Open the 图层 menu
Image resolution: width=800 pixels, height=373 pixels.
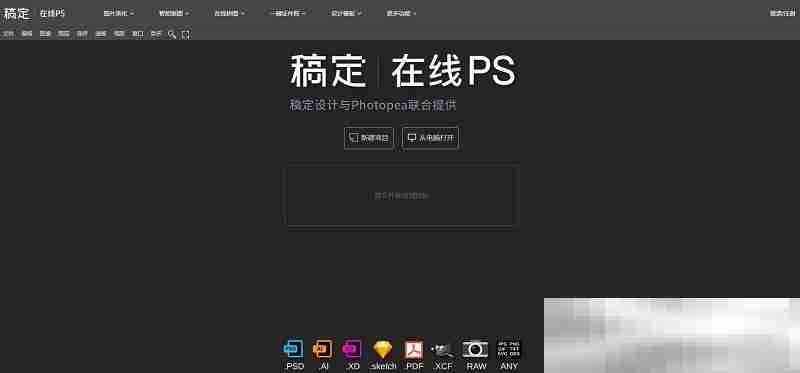pos(64,34)
